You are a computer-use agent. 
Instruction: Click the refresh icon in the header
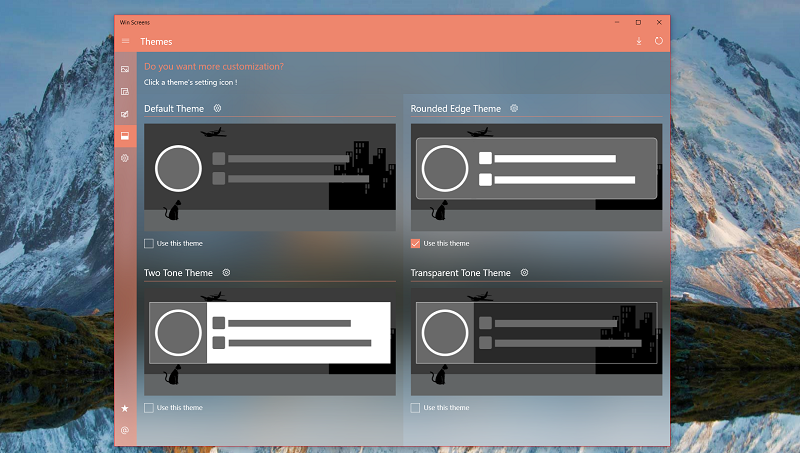click(659, 41)
